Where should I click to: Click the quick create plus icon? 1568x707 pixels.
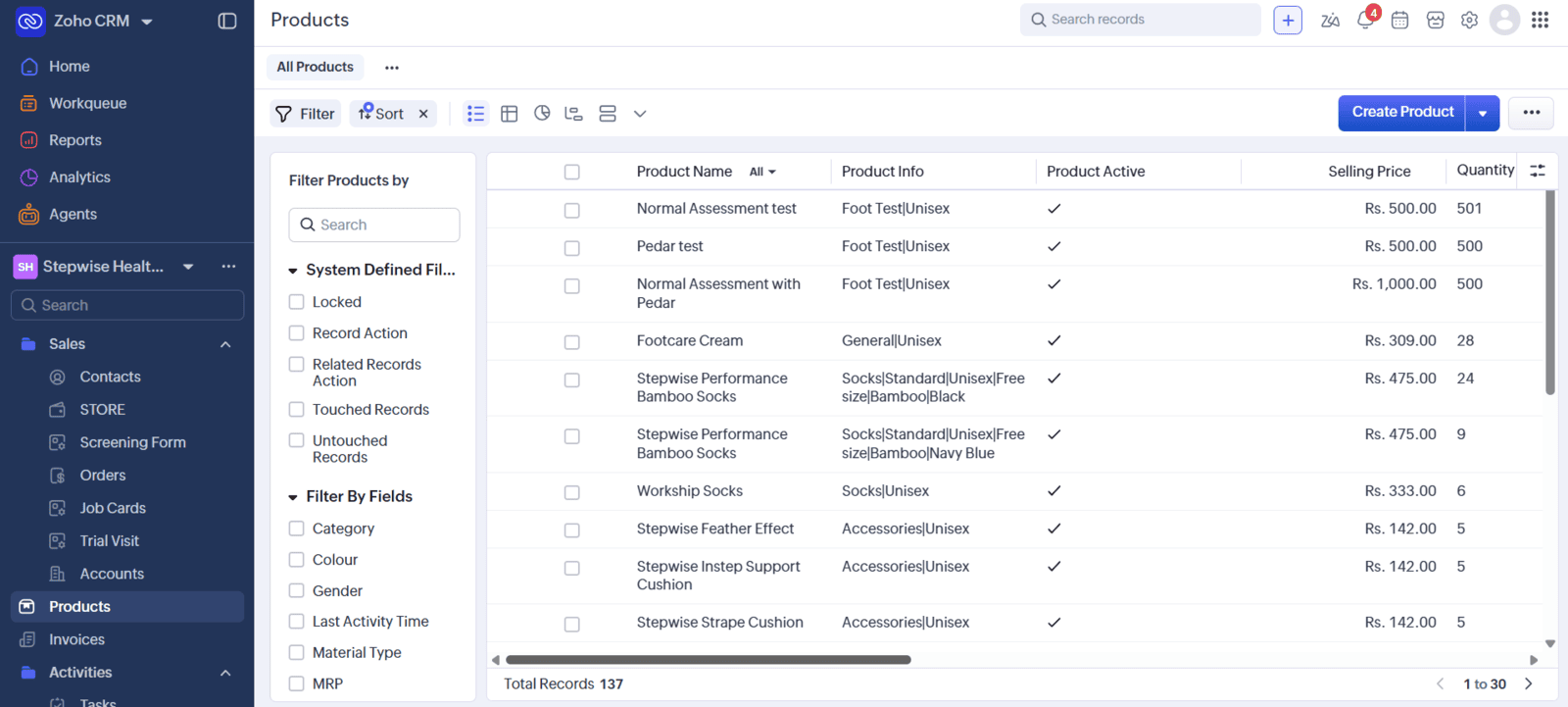tap(1288, 20)
